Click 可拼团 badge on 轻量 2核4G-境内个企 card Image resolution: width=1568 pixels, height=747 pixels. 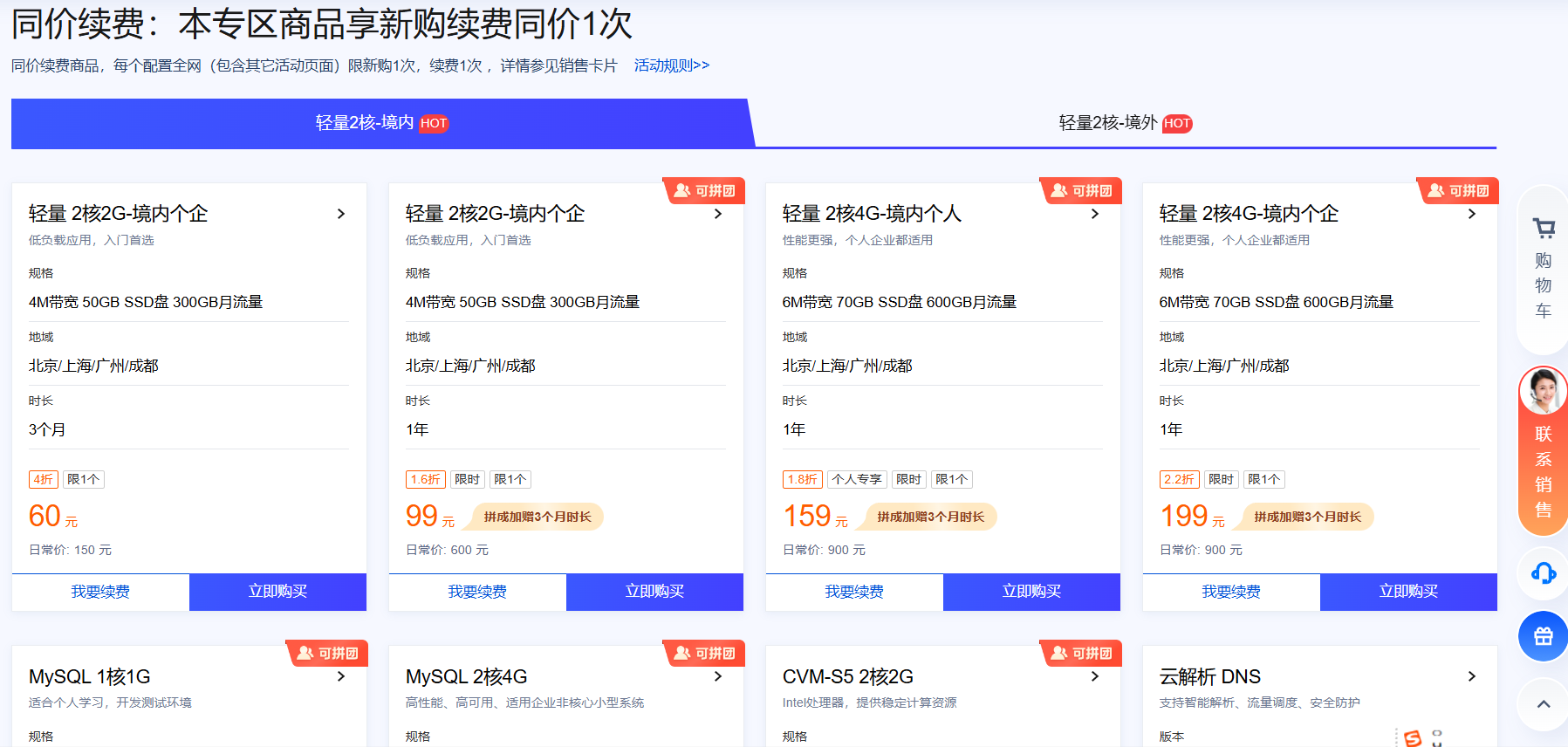(1459, 191)
